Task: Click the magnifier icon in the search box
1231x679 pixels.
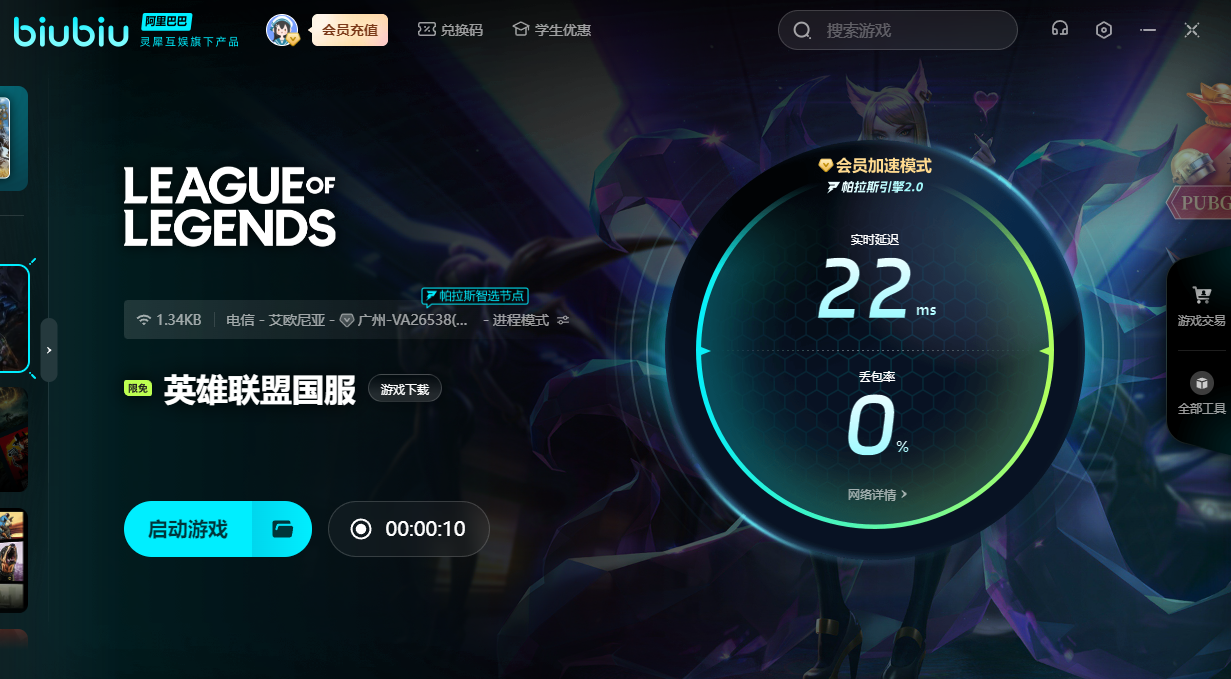Action: pyautogui.click(x=802, y=30)
